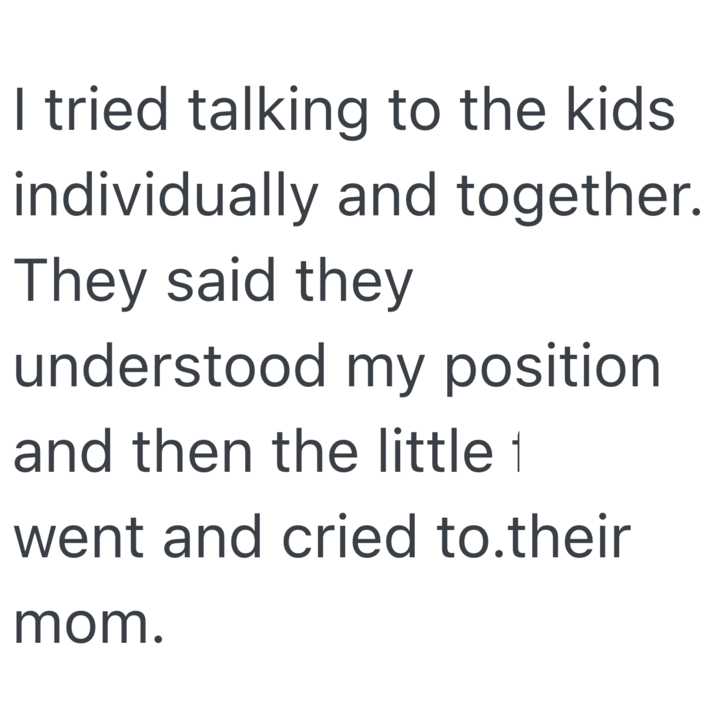Click the word "understood"
Screen dimensions: 716x716
pos(170,369)
